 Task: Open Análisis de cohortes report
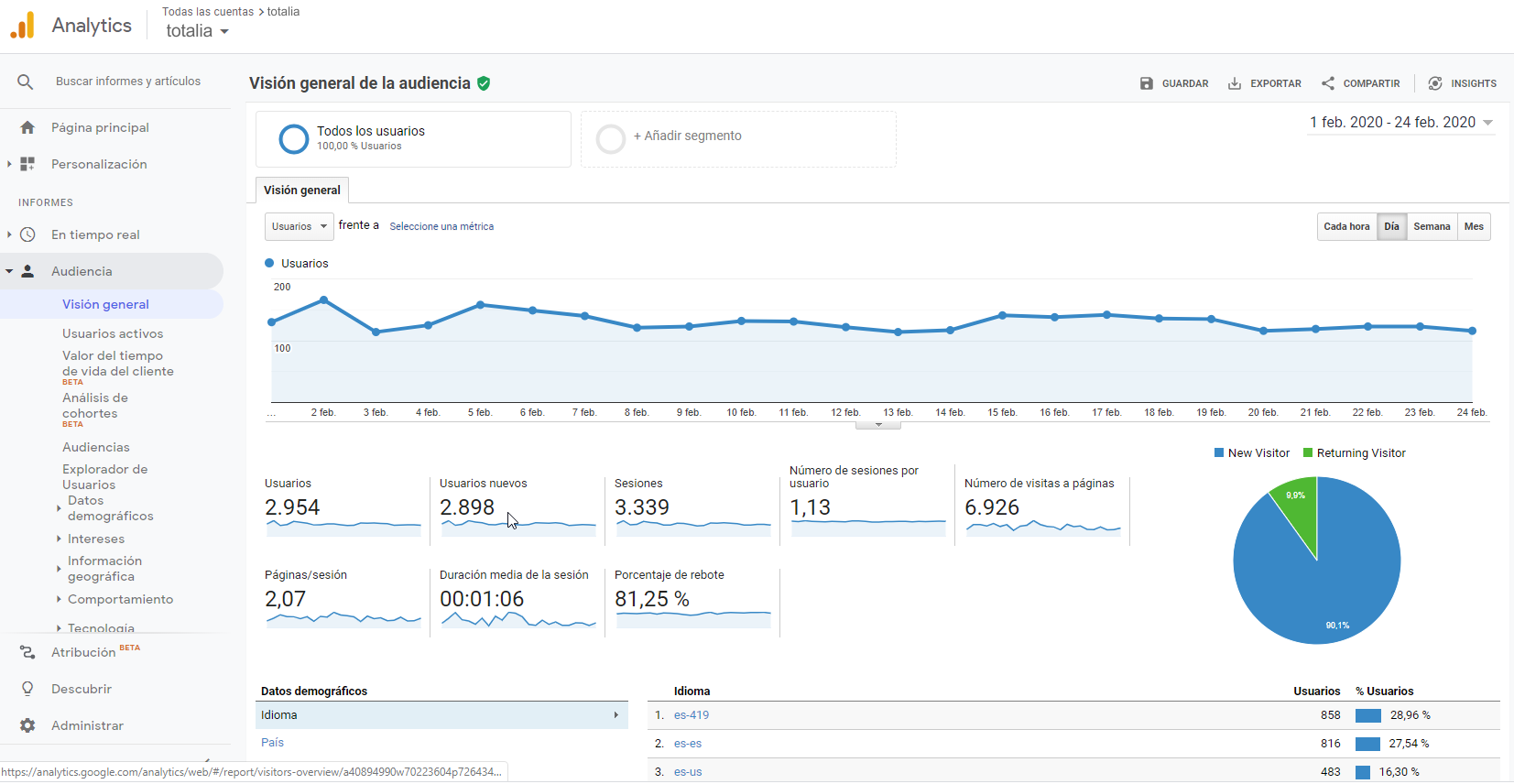click(95, 406)
